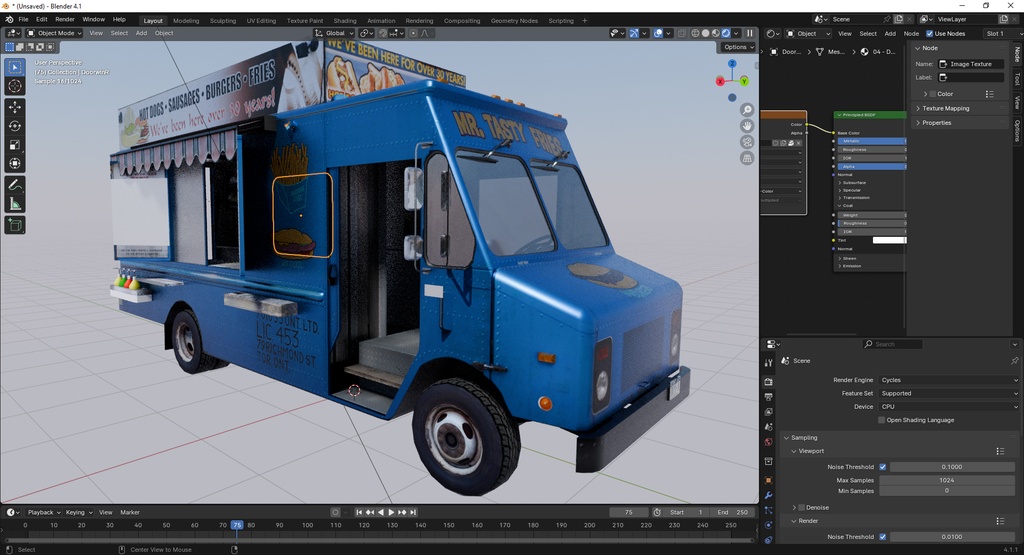
Task: Click the white Tint color swatch
Action: [x=889, y=240]
